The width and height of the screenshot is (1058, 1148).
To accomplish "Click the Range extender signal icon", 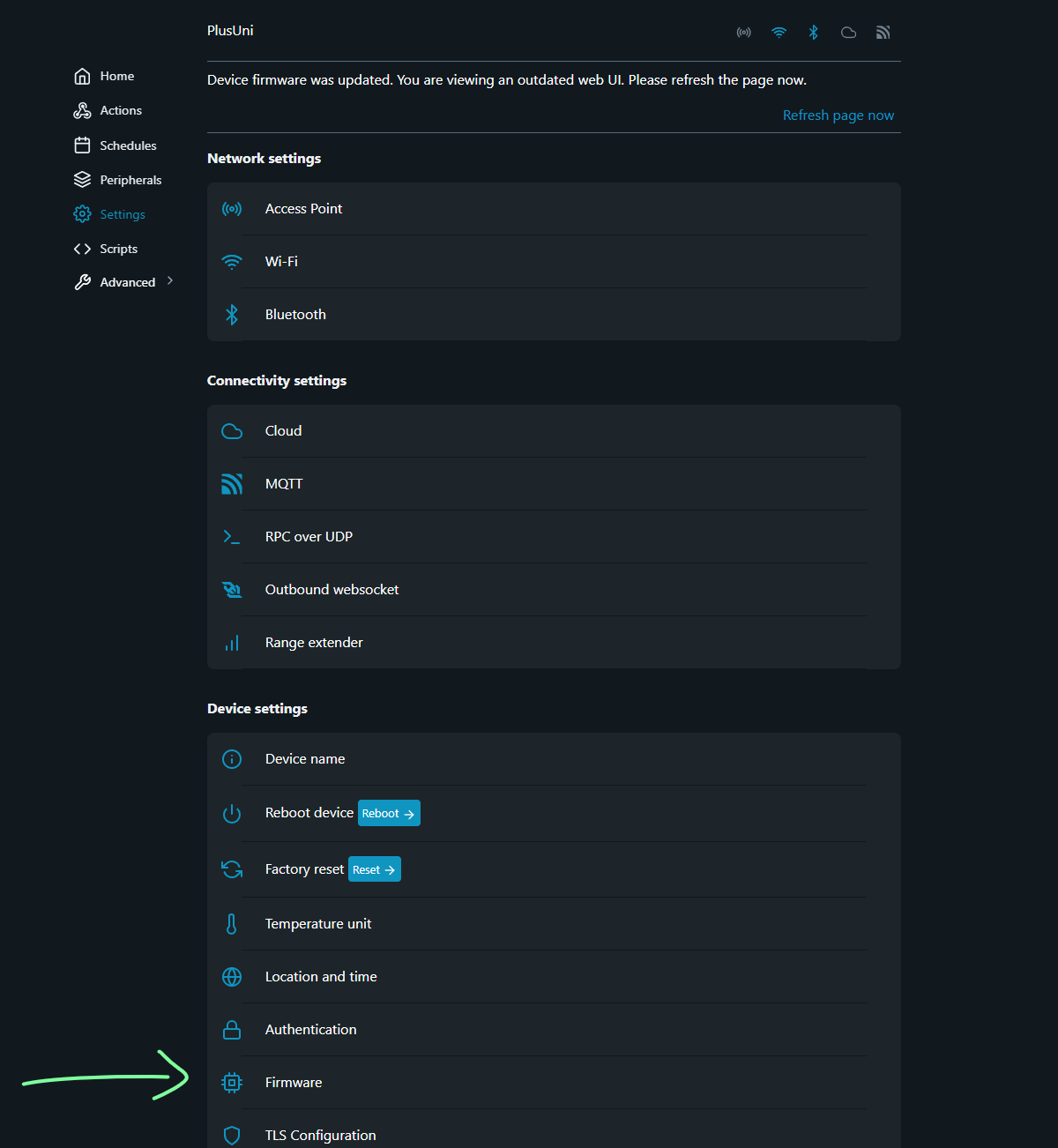I will [232, 643].
